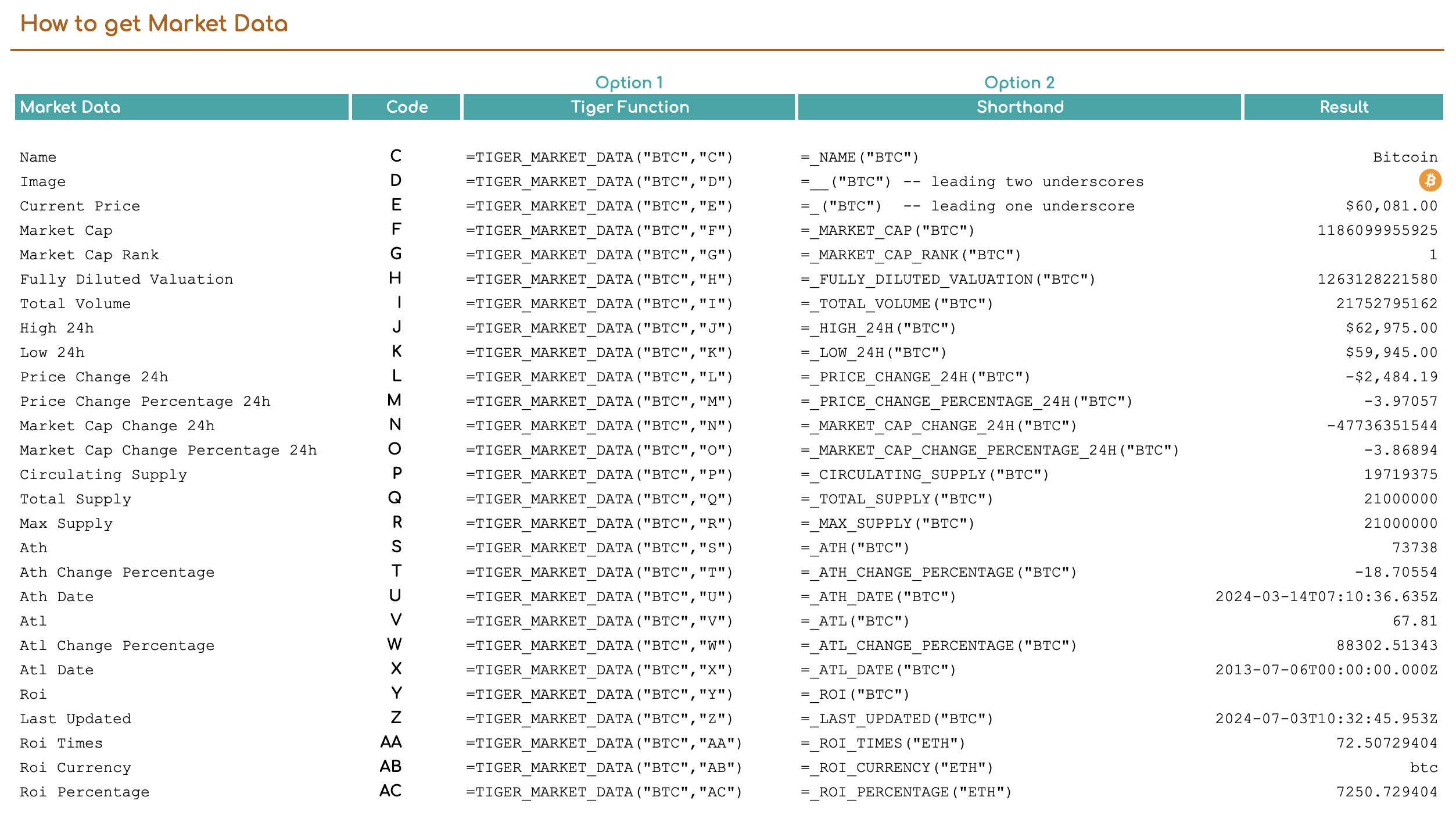Select the Atl Change Percentage label

(x=117, y=645)
